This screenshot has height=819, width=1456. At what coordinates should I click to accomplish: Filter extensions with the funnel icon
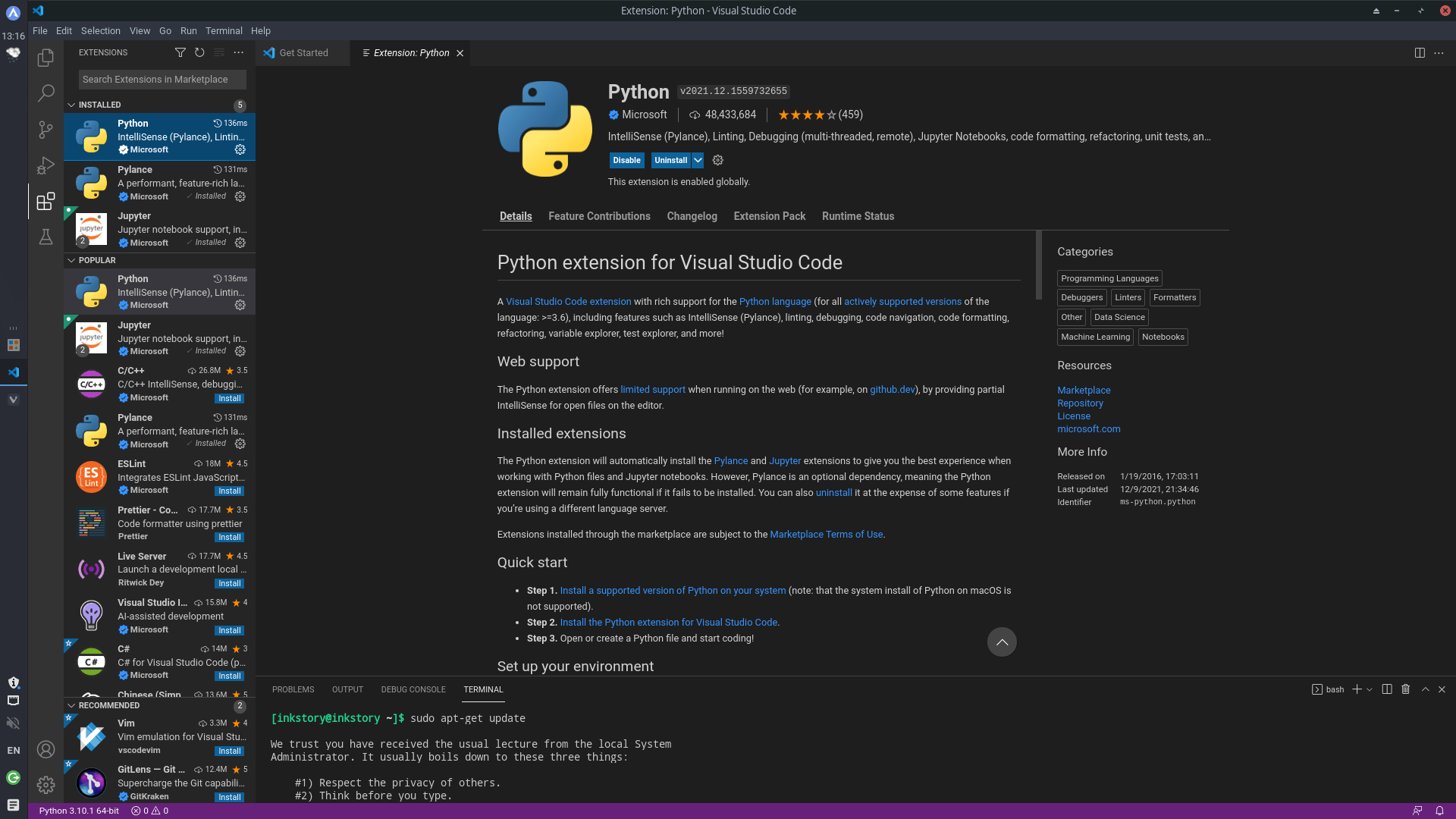(180, 52)
